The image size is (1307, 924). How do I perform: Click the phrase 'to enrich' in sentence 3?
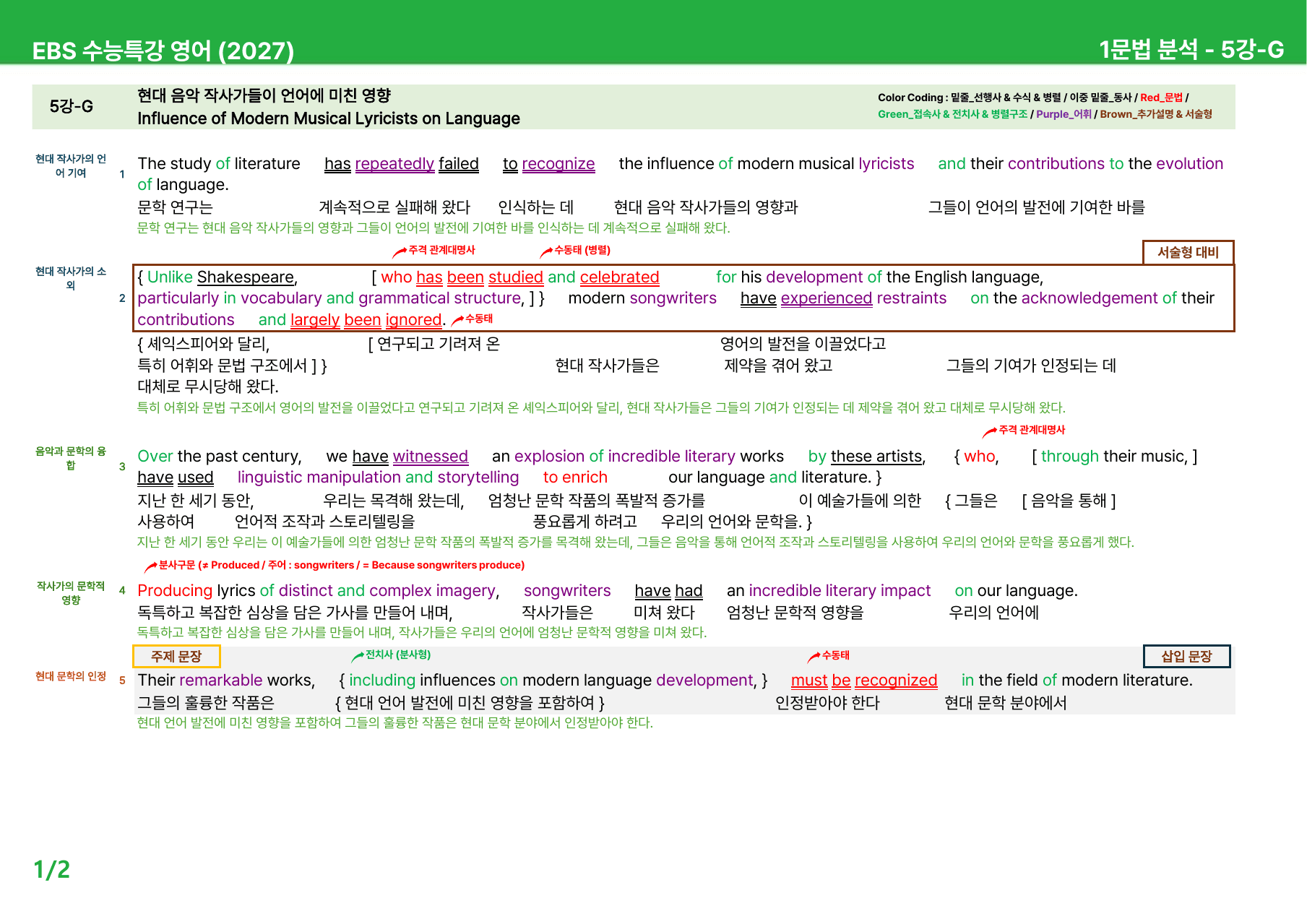tap(575, 478)
